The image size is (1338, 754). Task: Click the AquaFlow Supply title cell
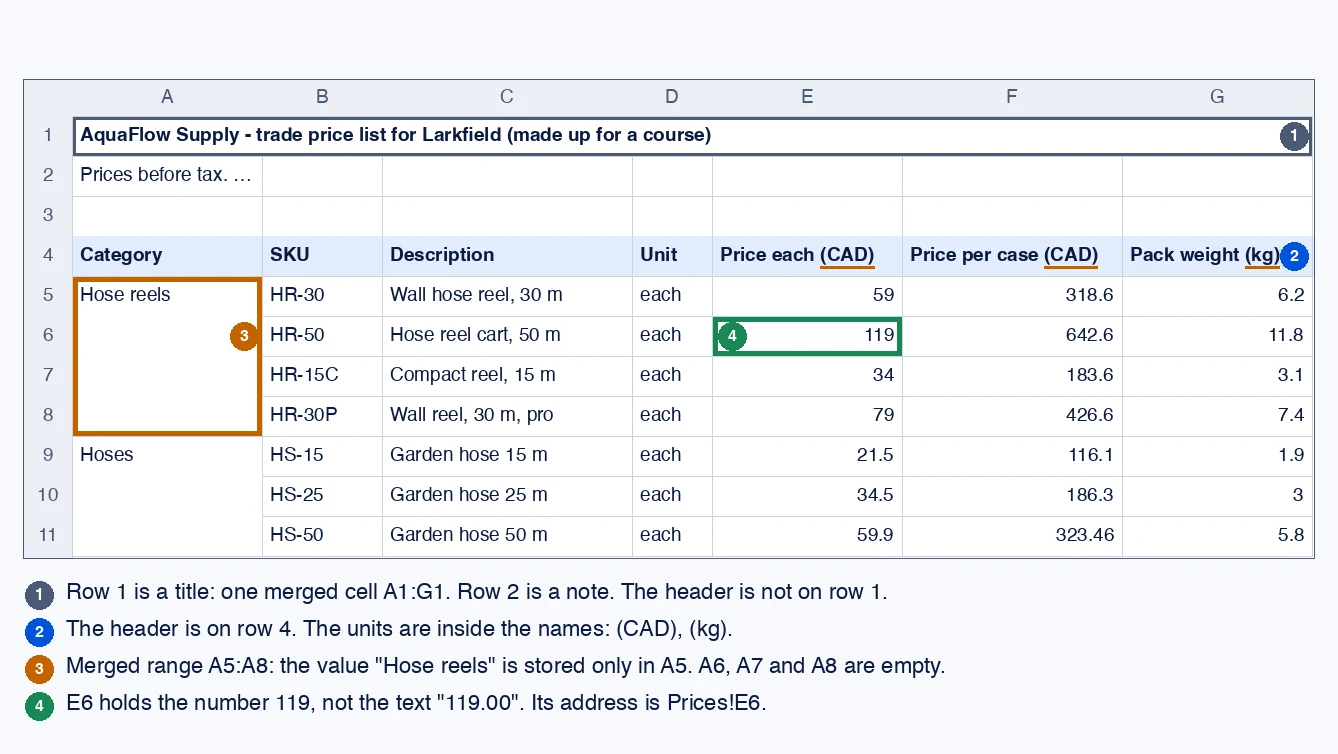pos(692,136)
